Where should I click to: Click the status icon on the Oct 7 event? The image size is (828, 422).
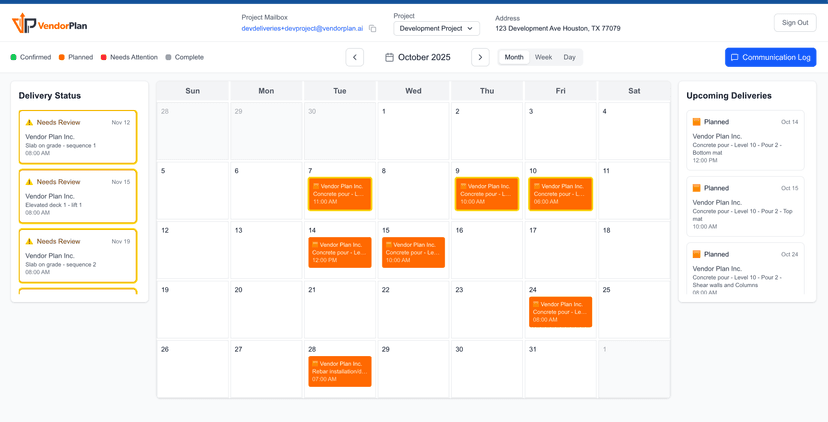click(x=316, y=186)
